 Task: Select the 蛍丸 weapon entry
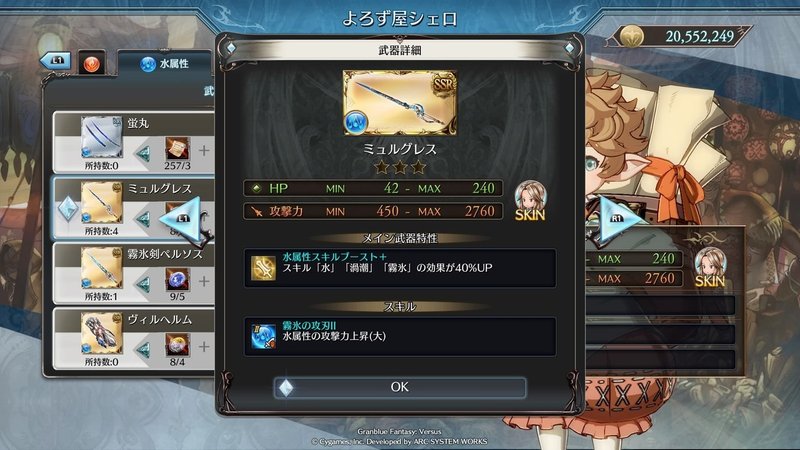coord(134,142)
